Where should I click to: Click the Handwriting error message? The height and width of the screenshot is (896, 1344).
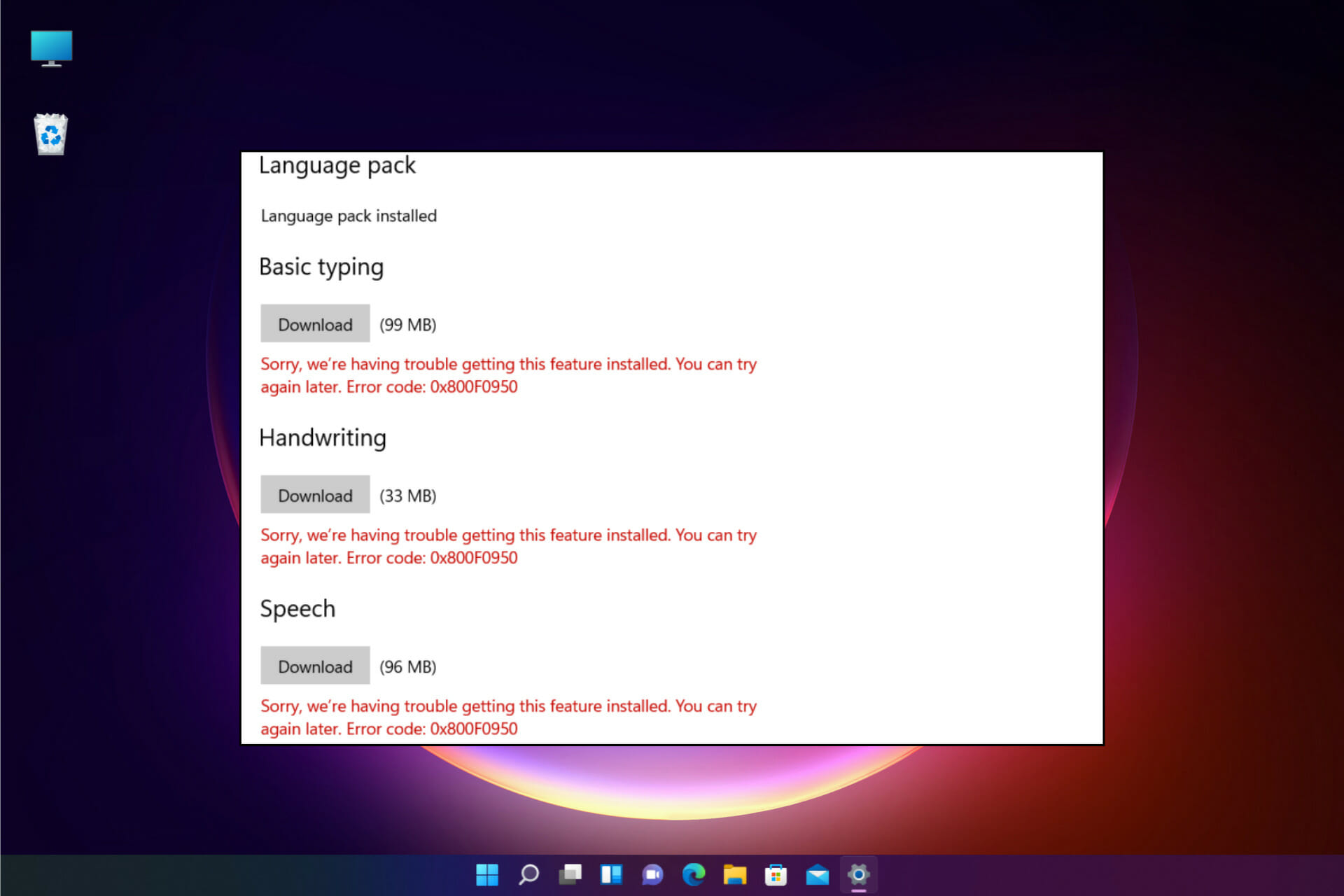point(508,546)
